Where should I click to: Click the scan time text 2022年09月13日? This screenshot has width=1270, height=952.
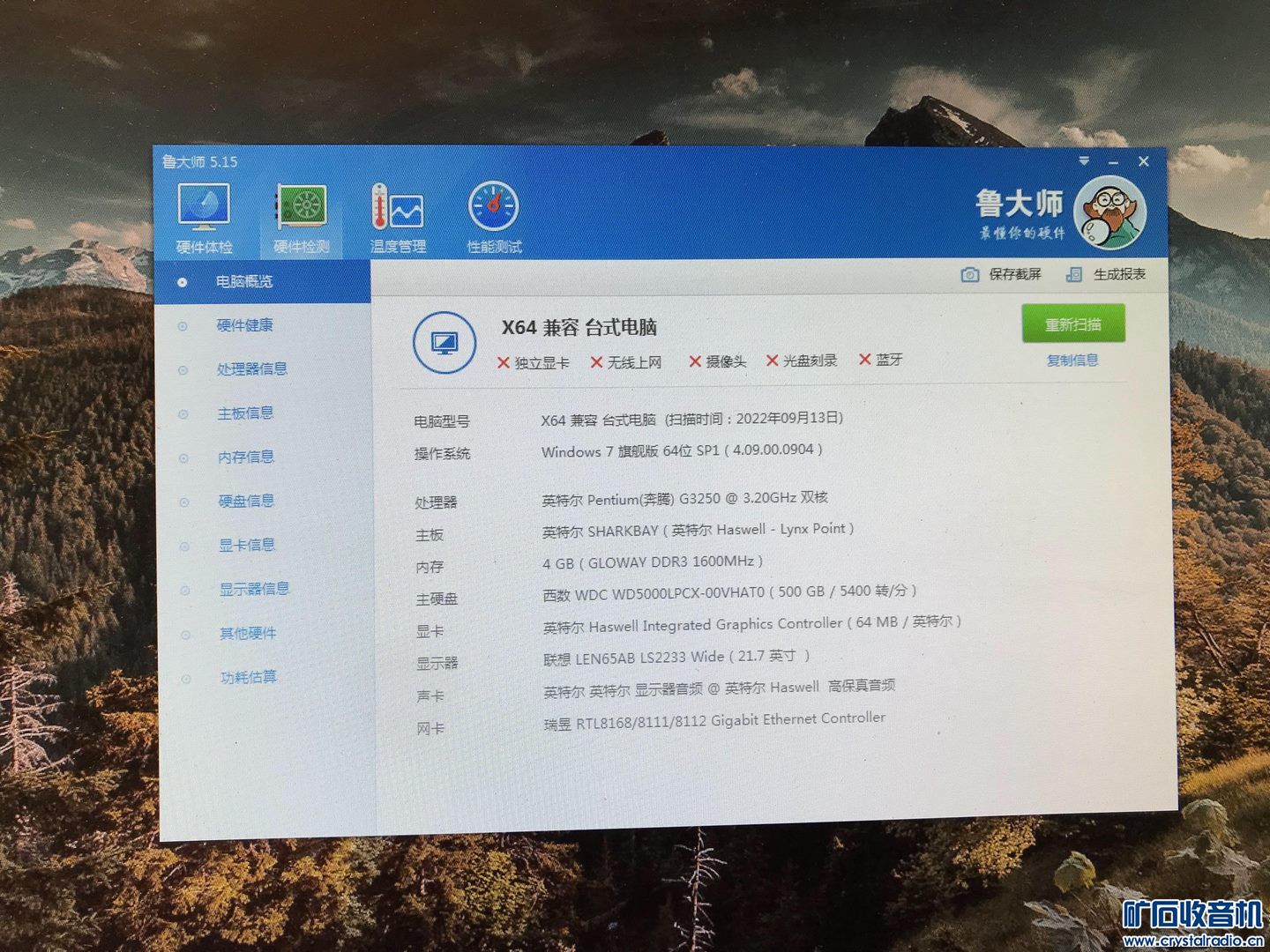[x=754, y=418]
